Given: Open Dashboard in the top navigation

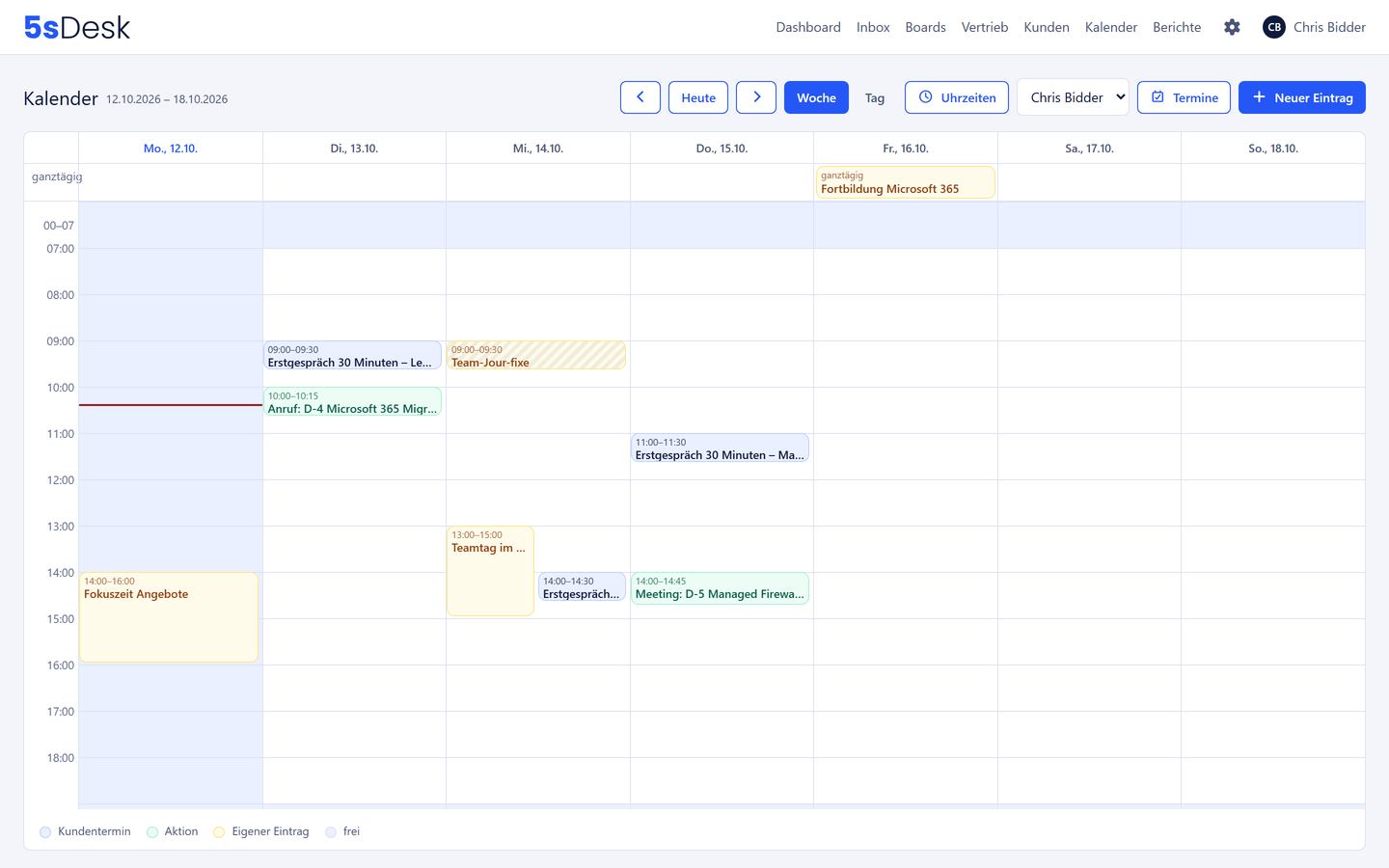Looking at the screenshot, I should [808, 27].
